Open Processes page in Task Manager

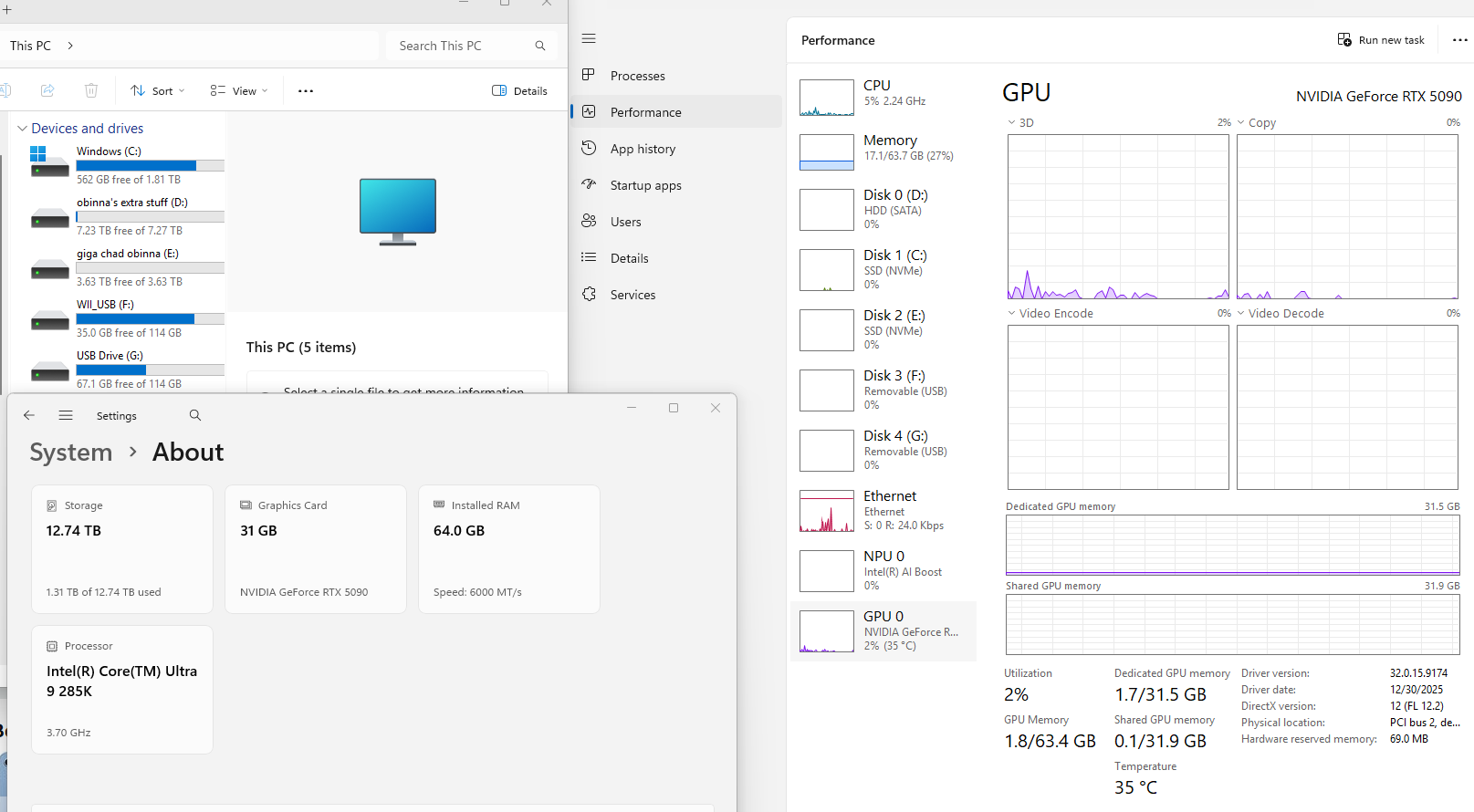(676, 76)
